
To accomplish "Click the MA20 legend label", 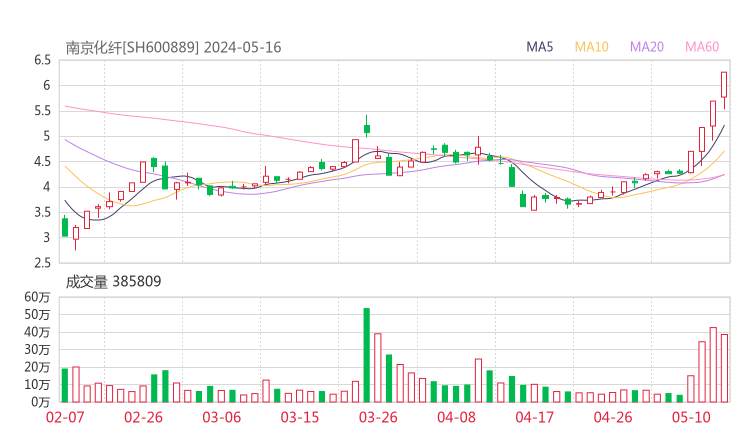I will pos(647,47).
